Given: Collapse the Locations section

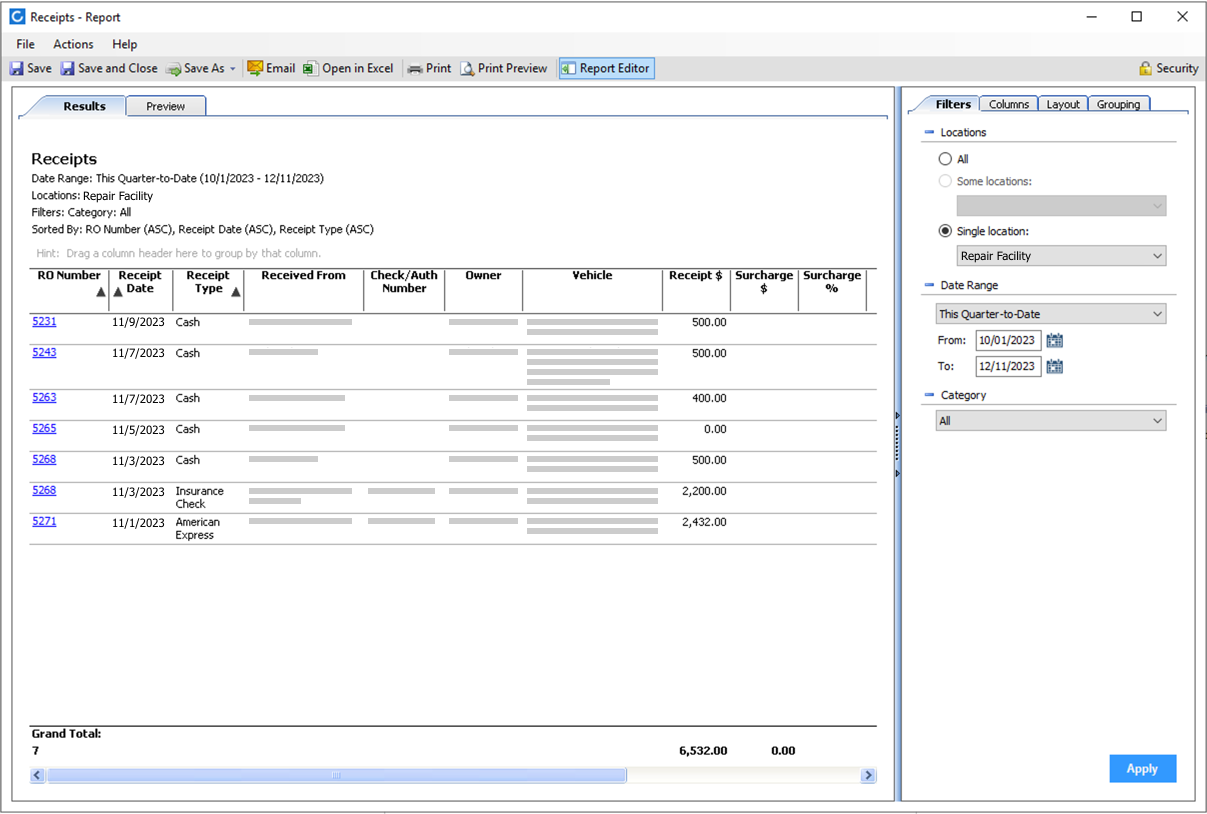Looking at the screenshot, I should click(929, 132).
